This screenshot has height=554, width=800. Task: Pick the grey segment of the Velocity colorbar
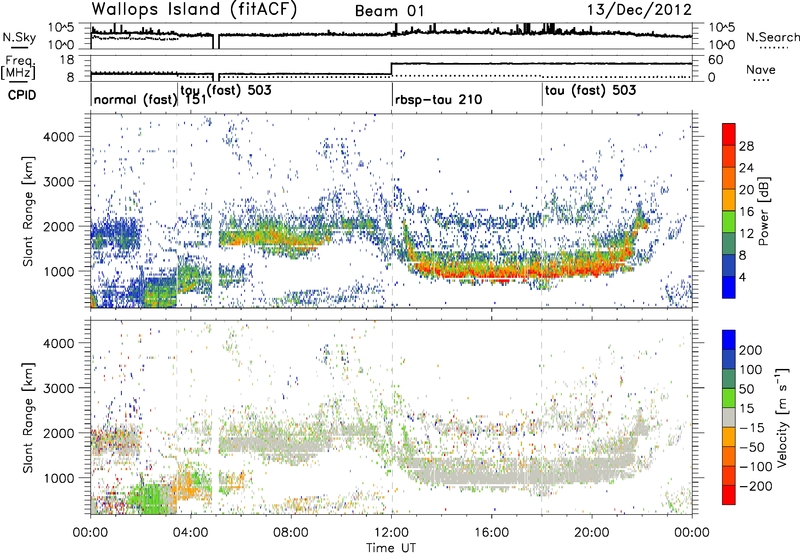(729, 417)
